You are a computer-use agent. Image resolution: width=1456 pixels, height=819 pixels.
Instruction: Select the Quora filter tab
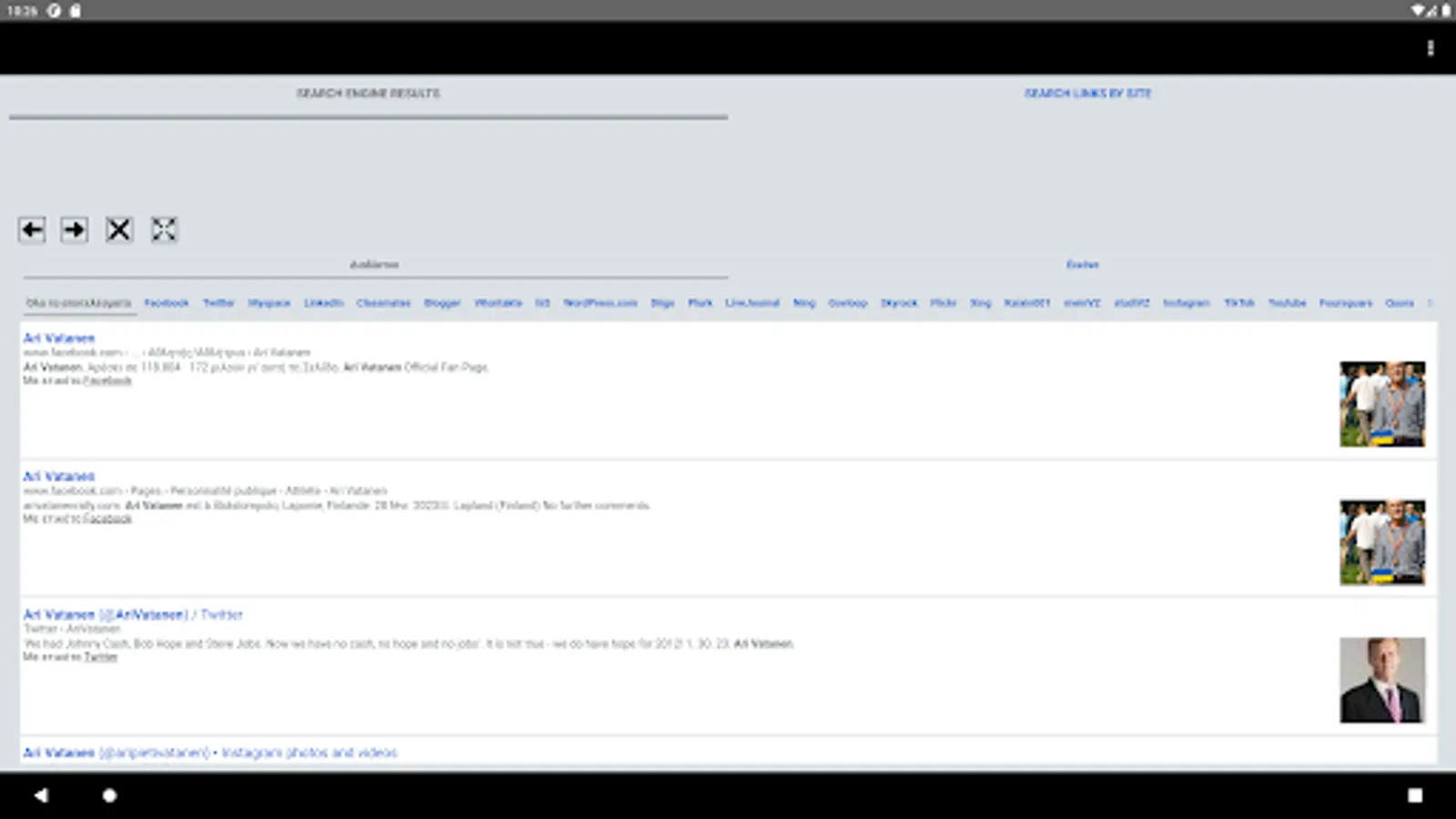pyautogui.click(x=1400, y=303)
